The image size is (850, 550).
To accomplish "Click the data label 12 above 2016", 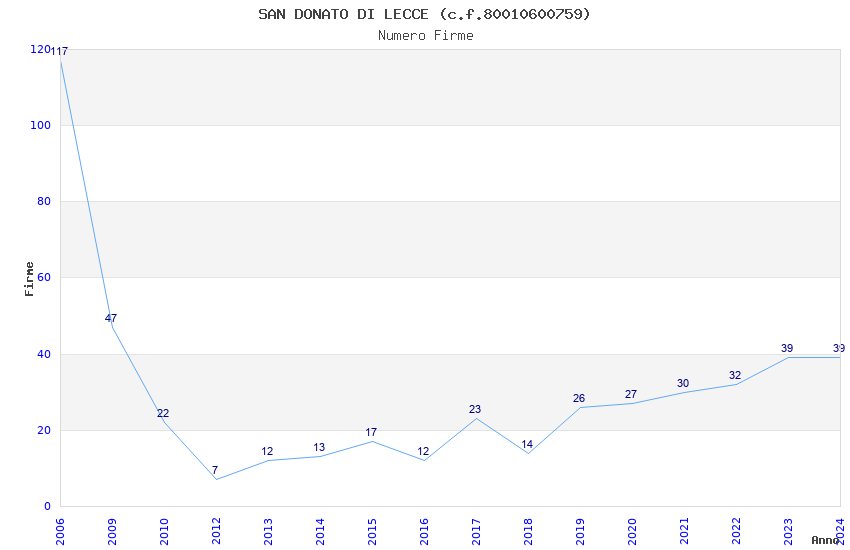I will coord(423,451).
